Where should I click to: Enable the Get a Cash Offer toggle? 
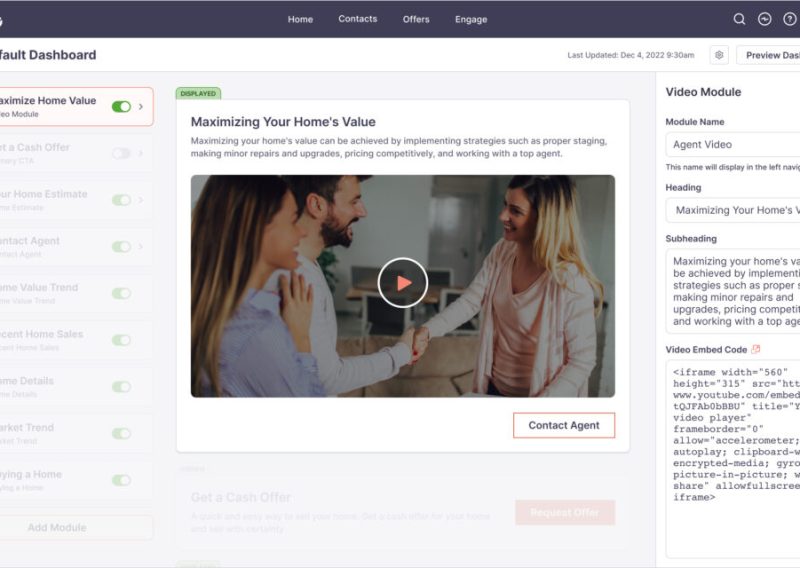[x=121, y=153]
